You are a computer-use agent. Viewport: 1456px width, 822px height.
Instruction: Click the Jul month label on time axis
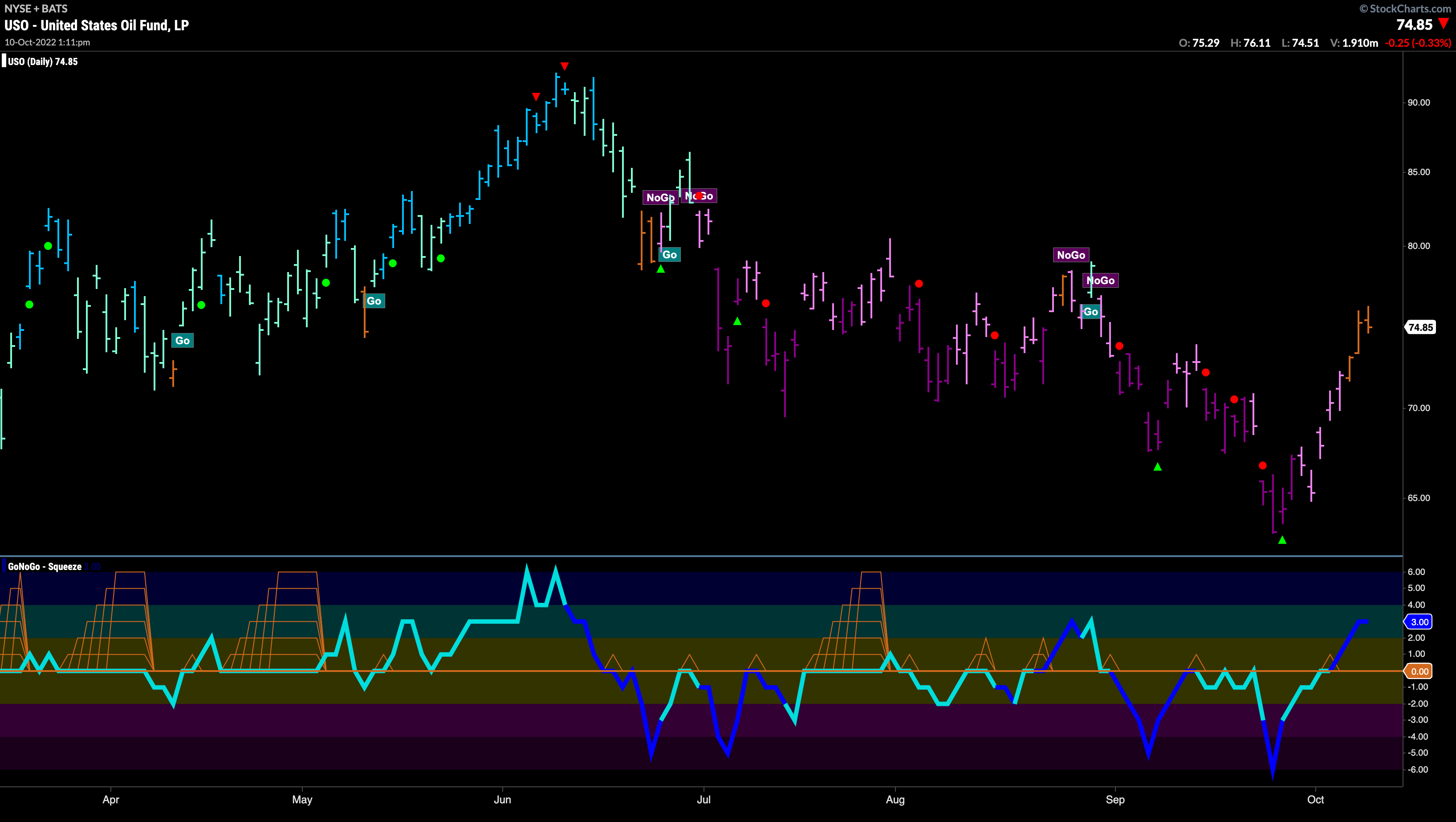tap(704, 799)
